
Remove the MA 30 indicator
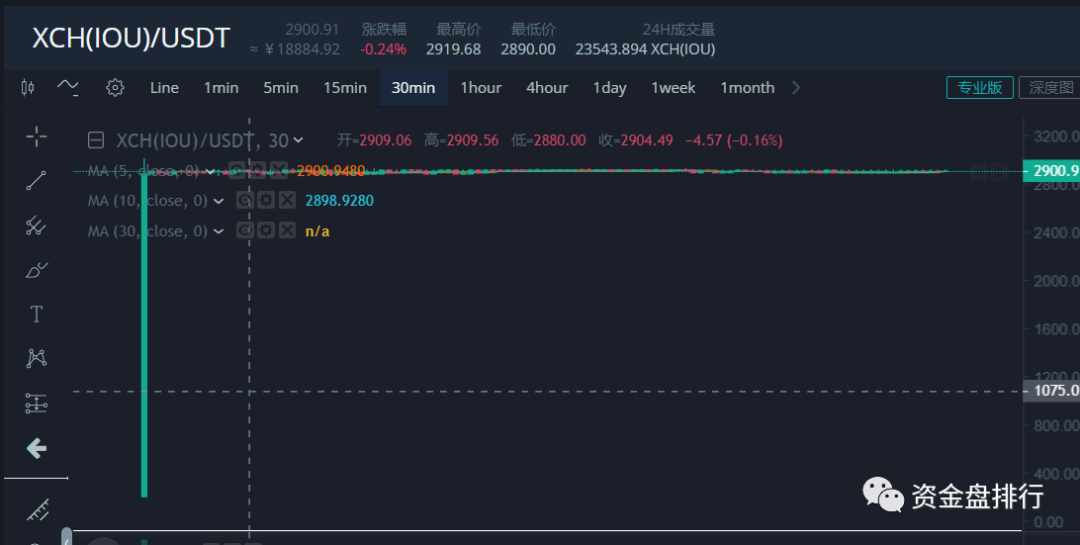point(287,231)
